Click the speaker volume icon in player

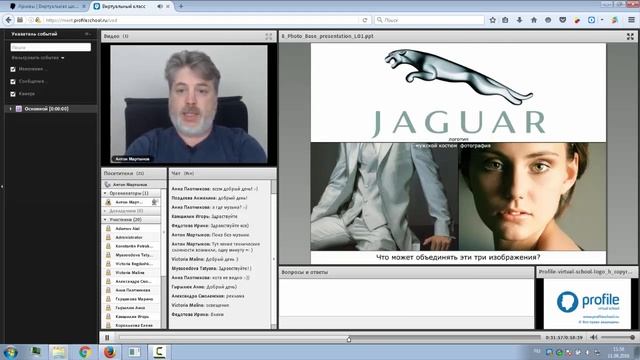[594, 337]
